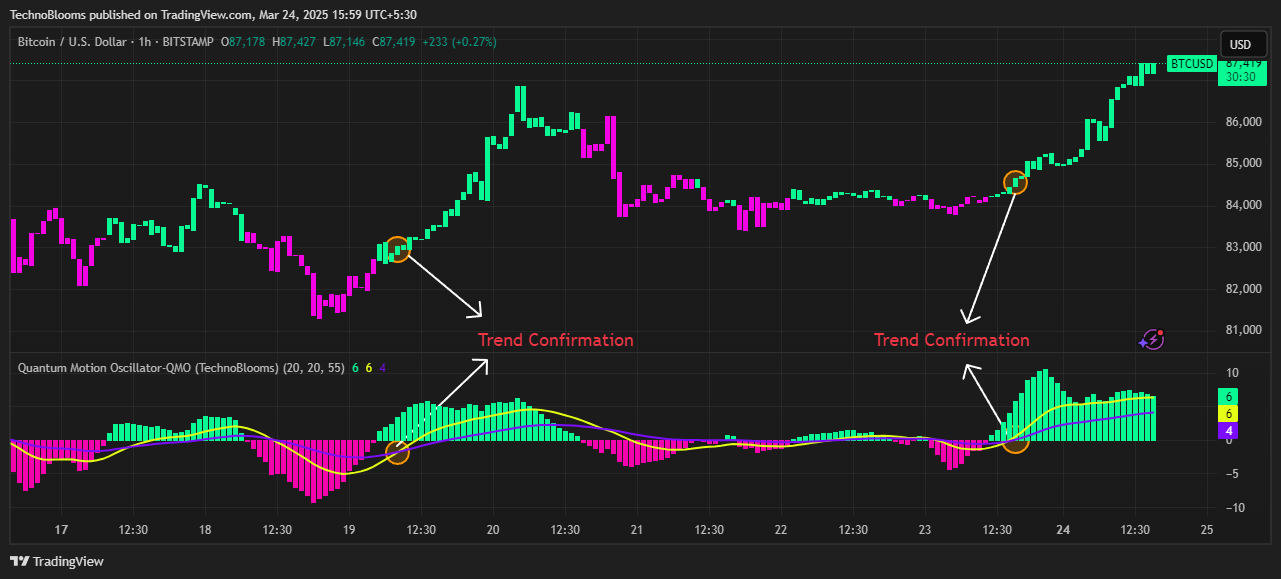
Task: Click the 85,000 price axis label
Action: coord(1243,163)
